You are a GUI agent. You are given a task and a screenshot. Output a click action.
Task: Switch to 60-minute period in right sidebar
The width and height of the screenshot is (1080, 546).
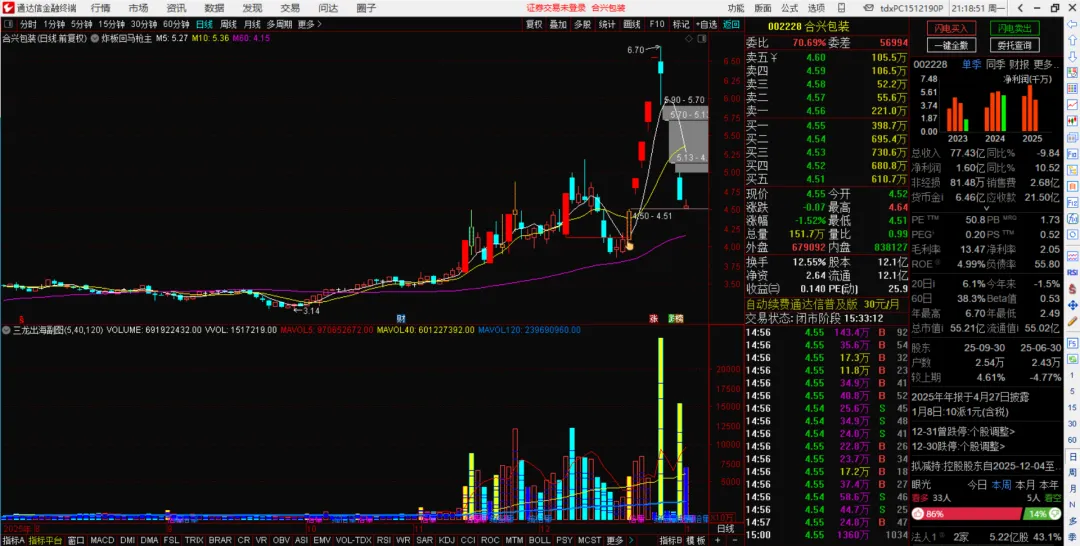pyautogui.click(x=1072, y=439)
